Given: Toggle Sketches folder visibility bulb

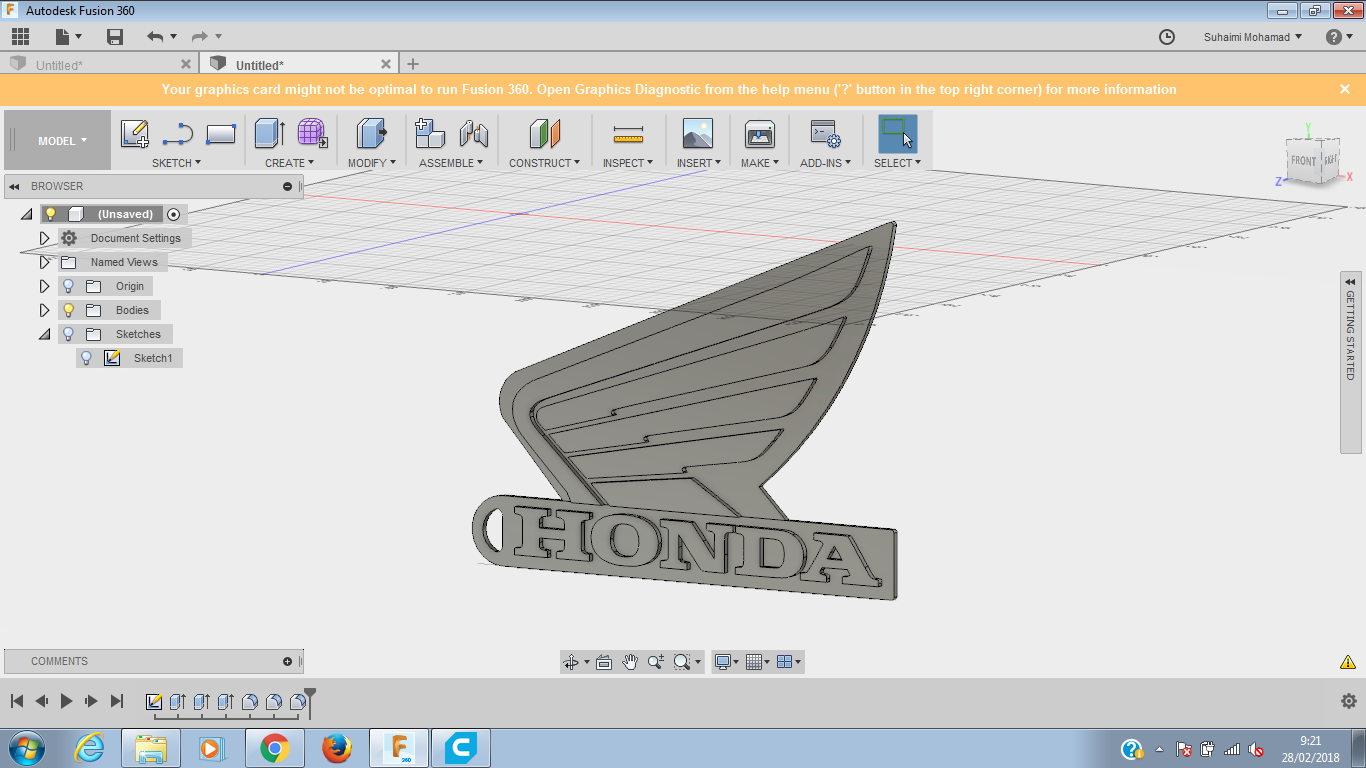Looking at the screenshot, I should (x=69, y=334).
